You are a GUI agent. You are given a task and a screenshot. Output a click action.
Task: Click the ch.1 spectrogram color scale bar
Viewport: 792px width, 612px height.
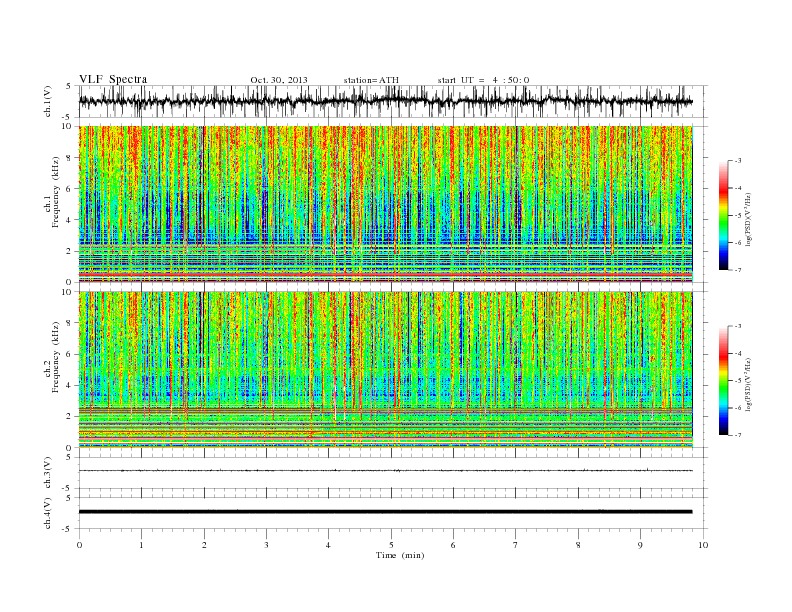(x=723, y=215)
